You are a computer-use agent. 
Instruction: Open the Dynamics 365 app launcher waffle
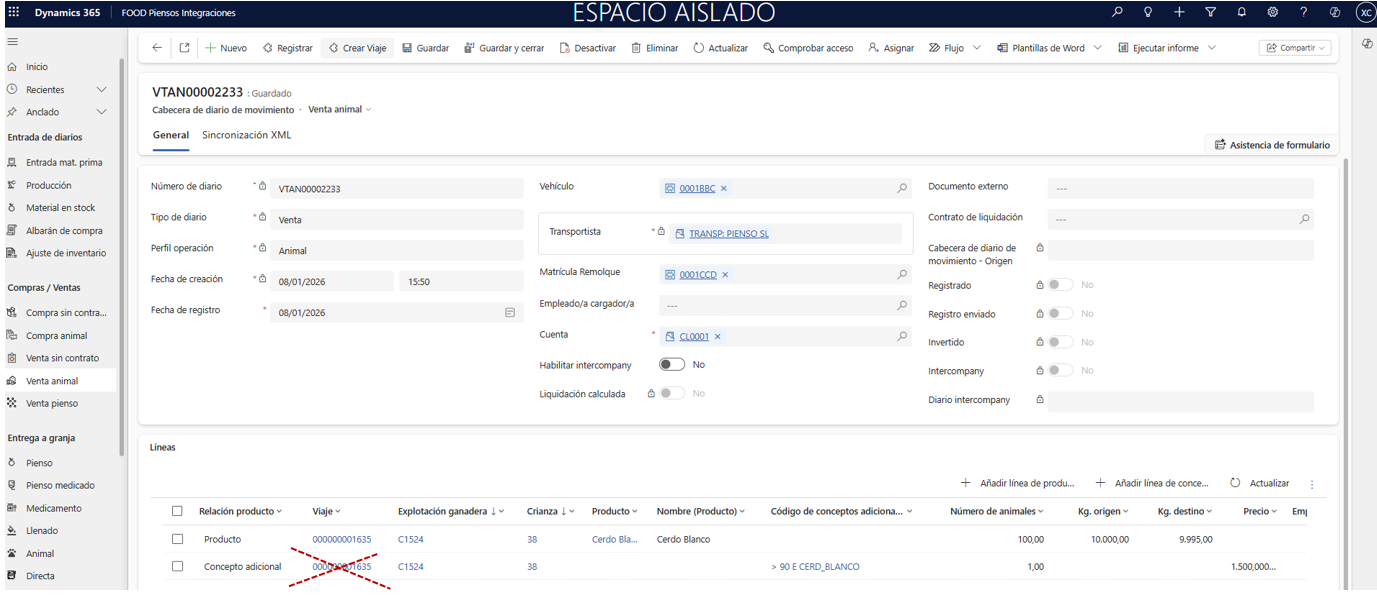pyautogui.click(x=13, y=13)
